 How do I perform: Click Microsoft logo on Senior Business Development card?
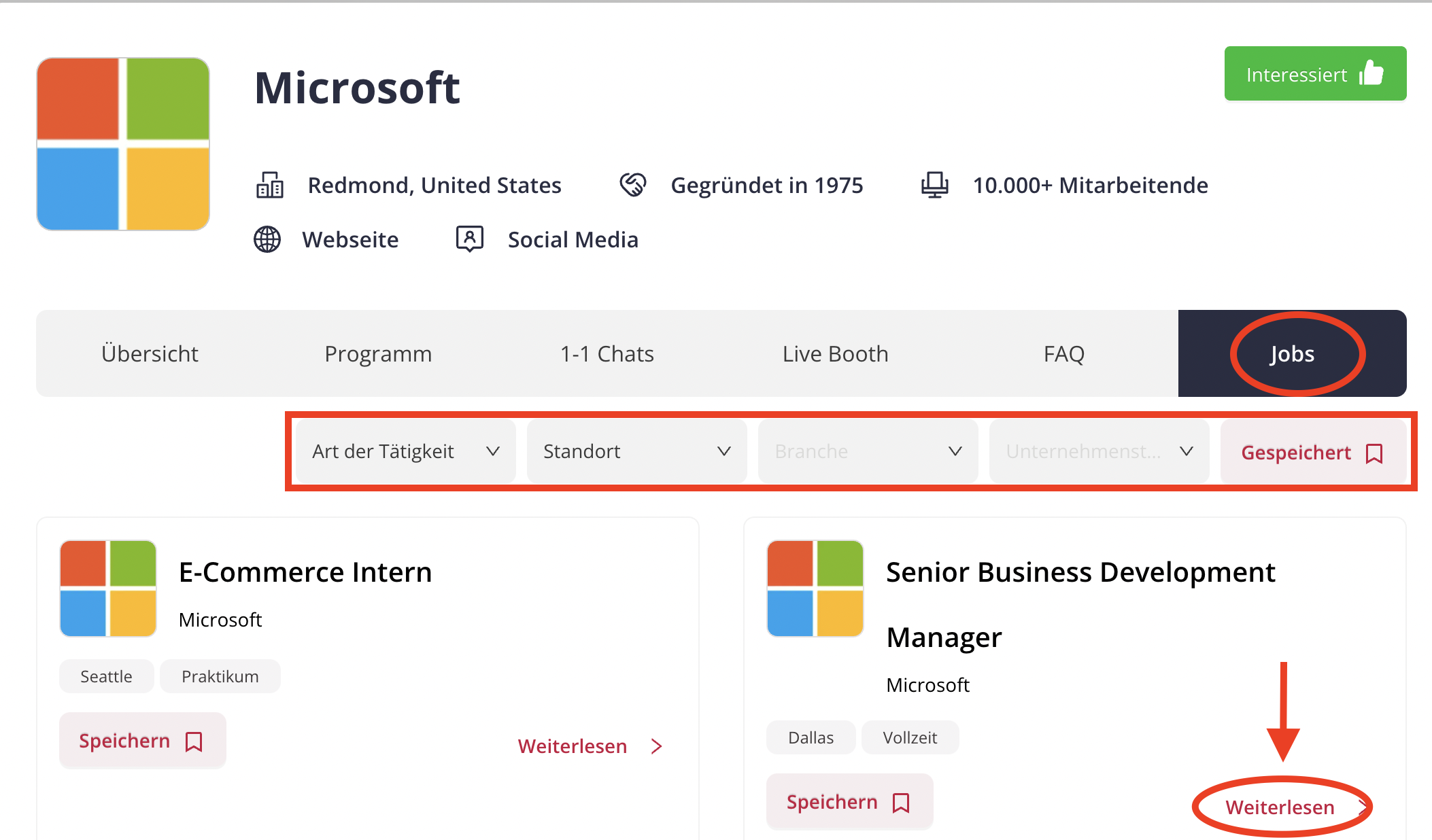tap(815, 589)
